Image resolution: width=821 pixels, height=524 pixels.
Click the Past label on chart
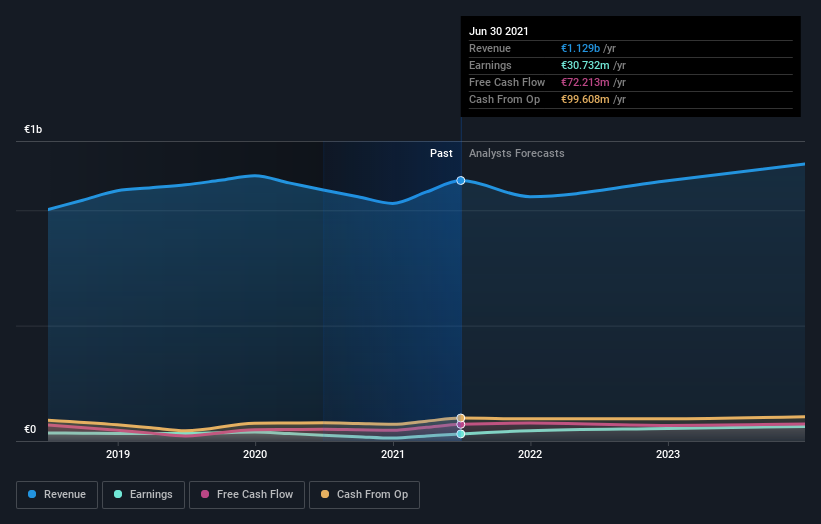click(x=441, y=153)
